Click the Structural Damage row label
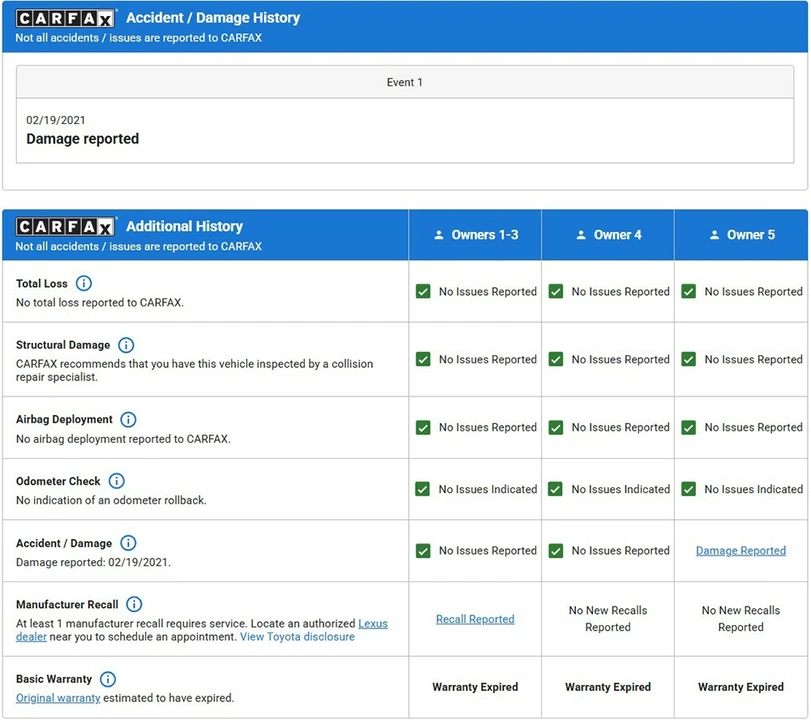 (63, 345)
